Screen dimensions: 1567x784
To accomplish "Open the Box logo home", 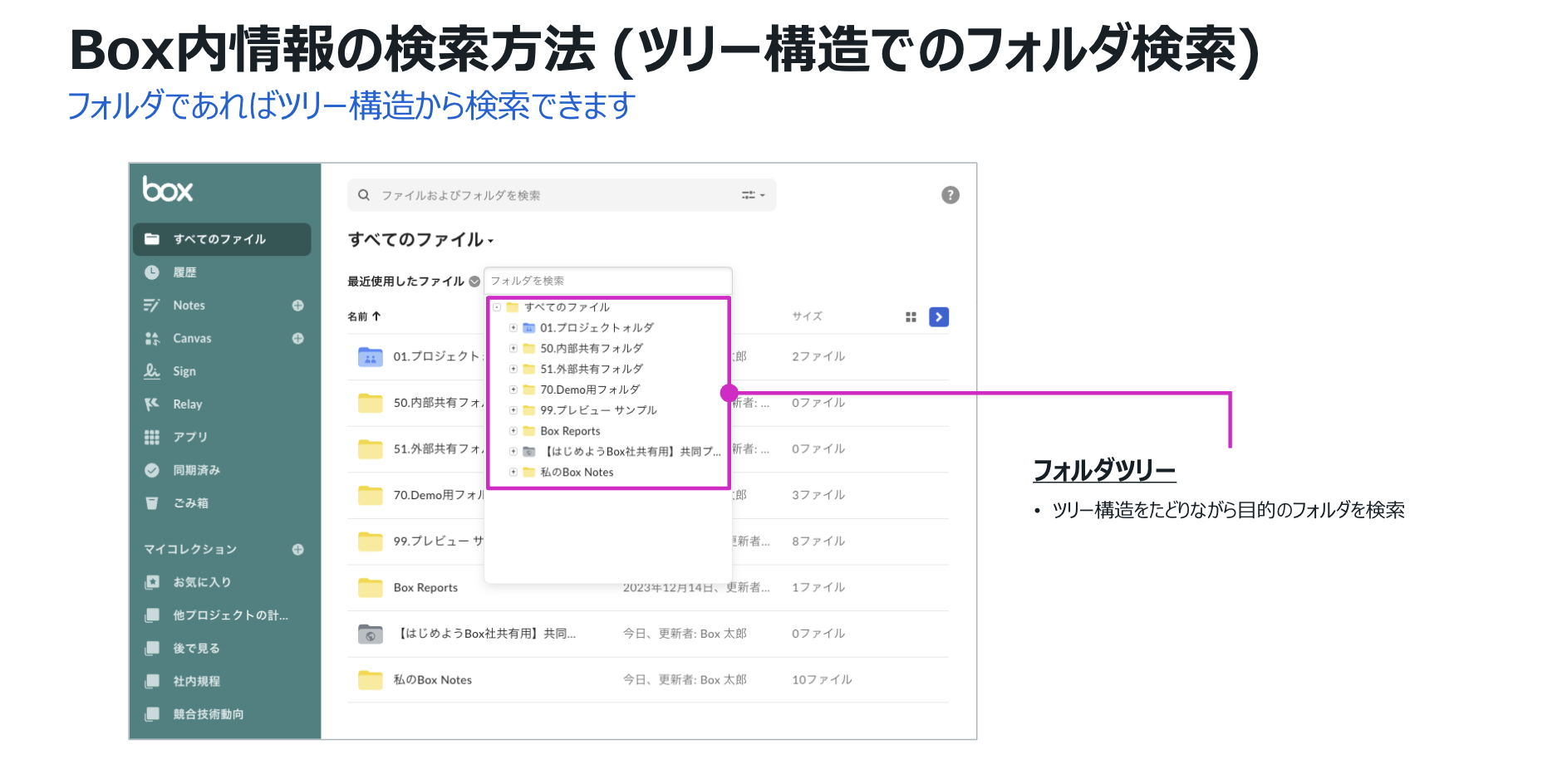I will 168,190.
